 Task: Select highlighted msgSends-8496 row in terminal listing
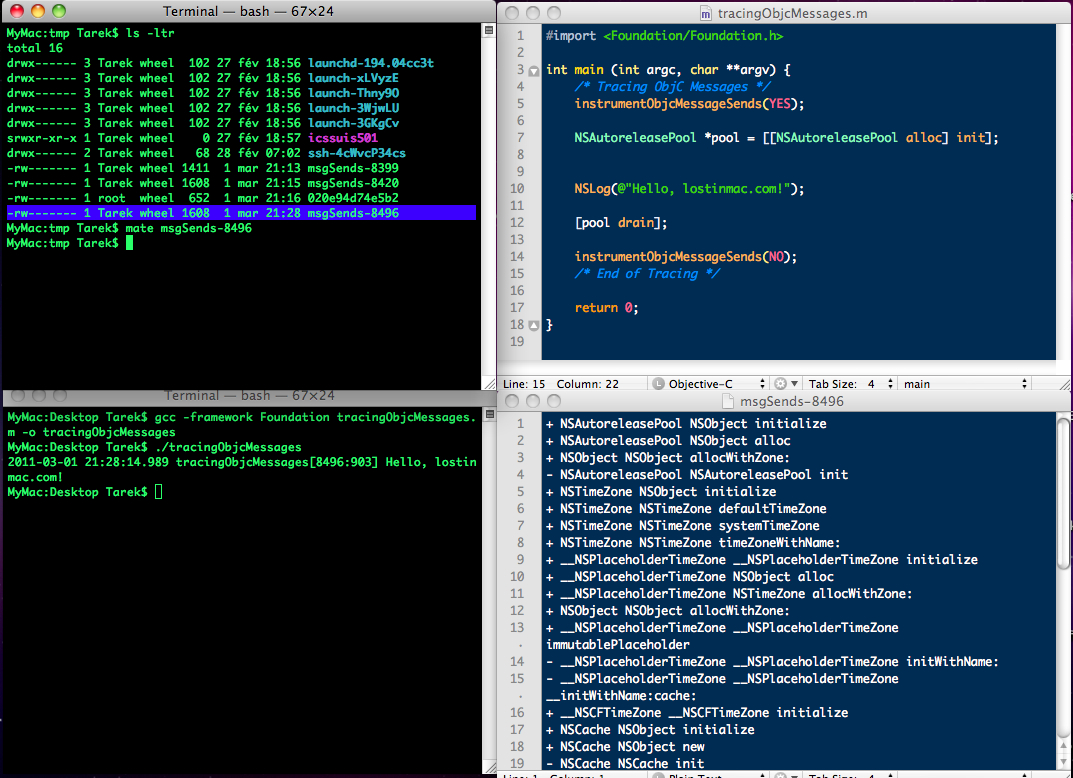pos(240,213)
